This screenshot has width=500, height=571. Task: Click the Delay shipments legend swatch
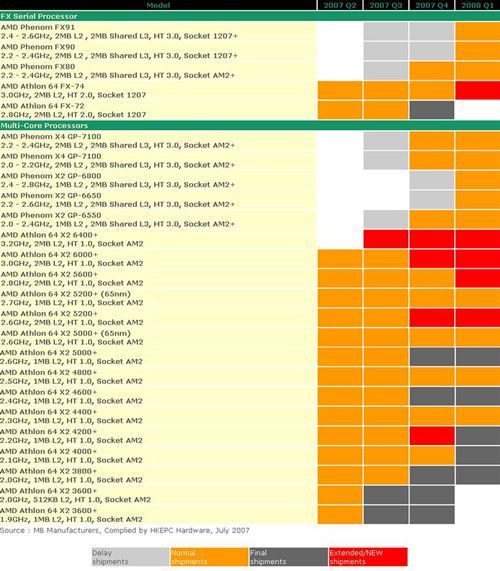point(130,557)
